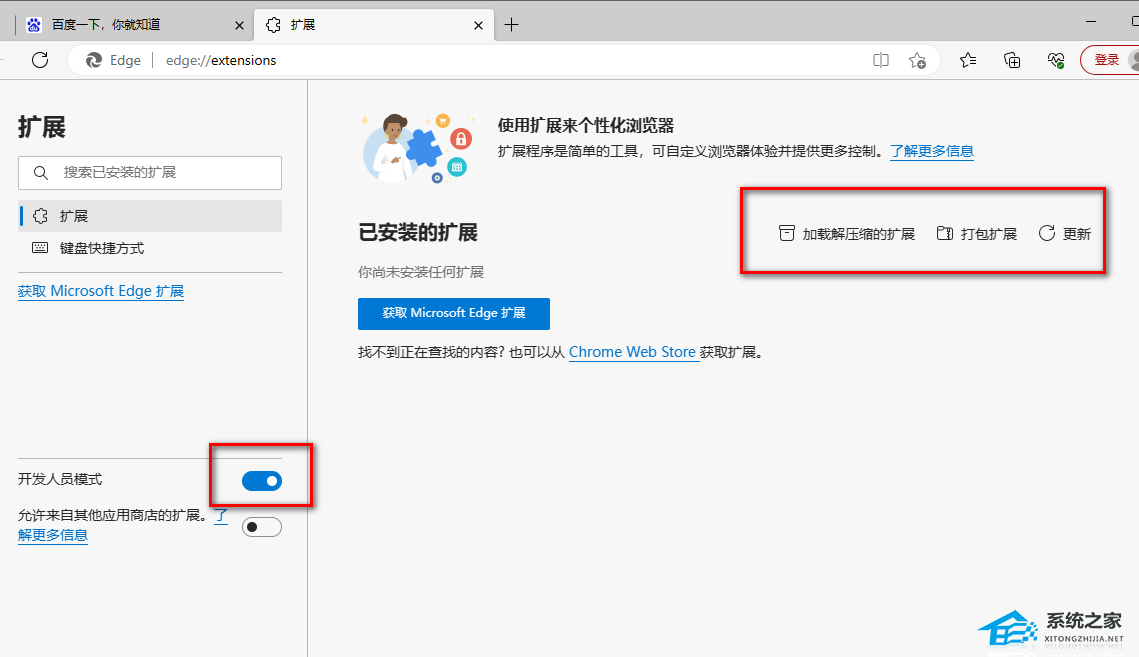Minimize the browser window
Image resolution: width=1139 pixels, height=657 pixels.
(1091, 22)
